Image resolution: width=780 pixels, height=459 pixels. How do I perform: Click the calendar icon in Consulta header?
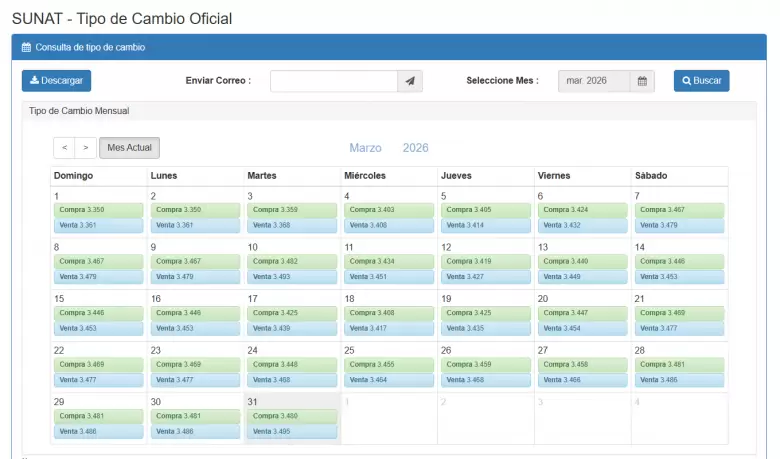point(26,47)
